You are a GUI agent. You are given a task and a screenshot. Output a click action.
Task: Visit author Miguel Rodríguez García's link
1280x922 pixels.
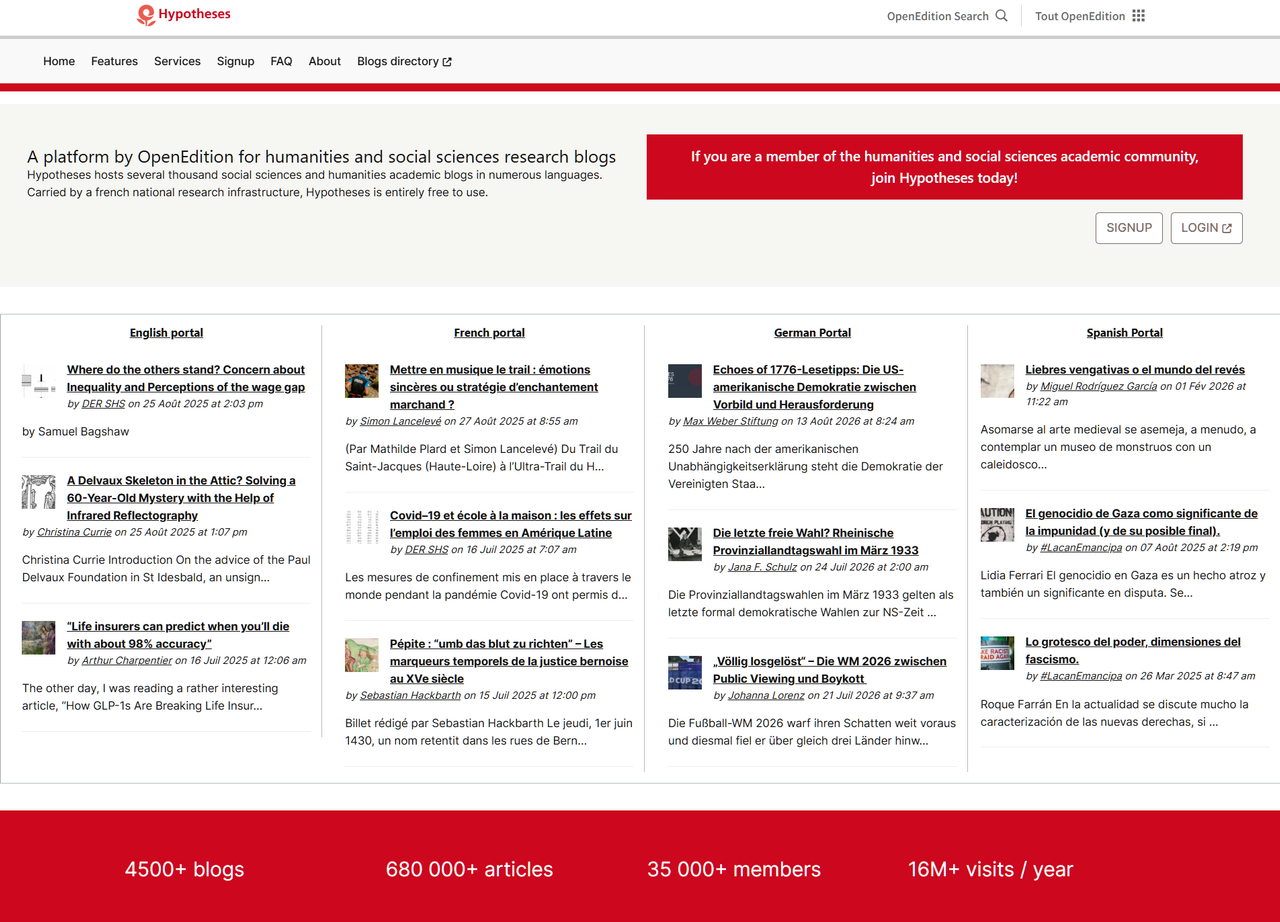click(x=1098, y=386)
